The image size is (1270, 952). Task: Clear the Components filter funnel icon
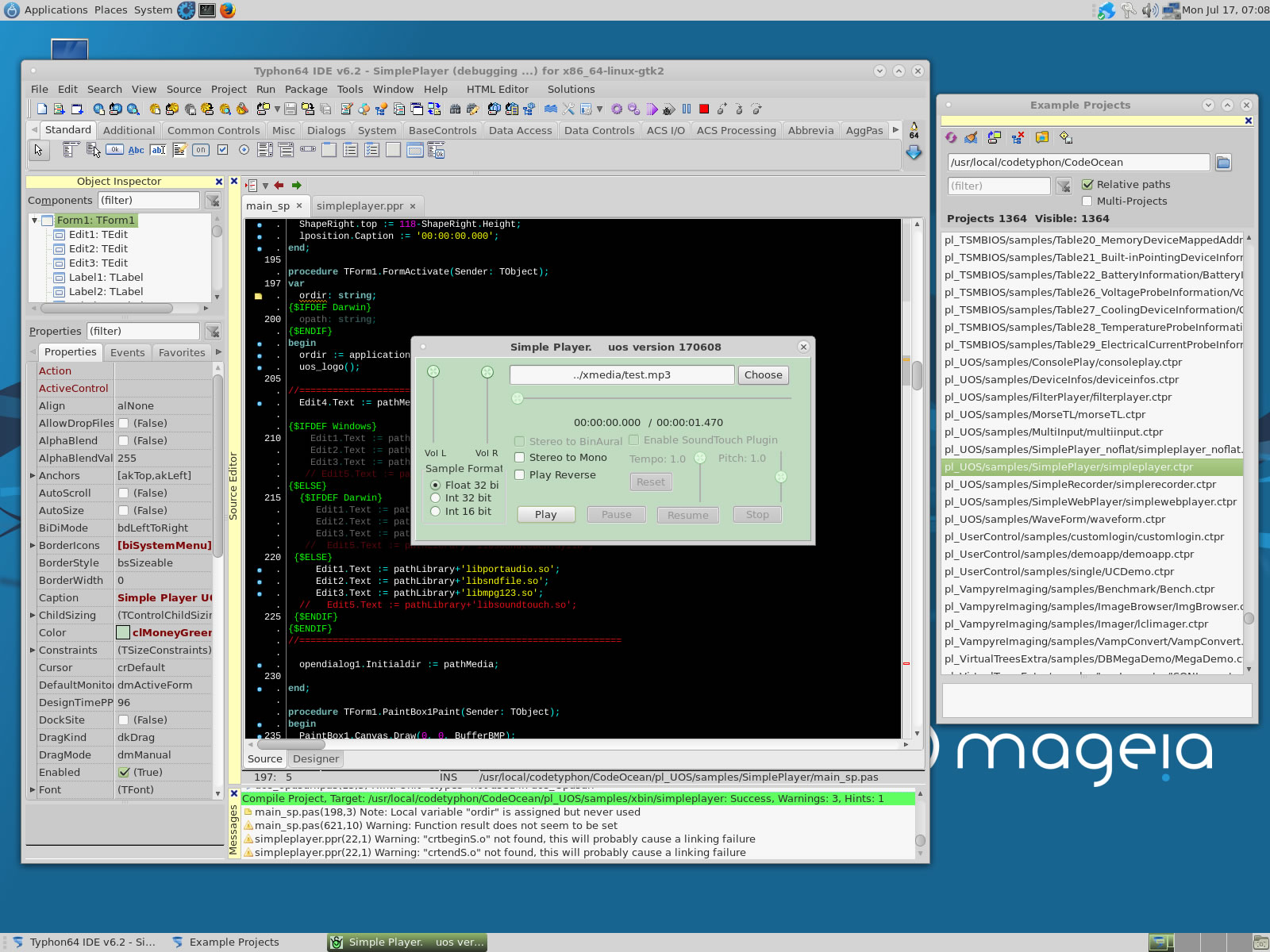pos(213,201)
